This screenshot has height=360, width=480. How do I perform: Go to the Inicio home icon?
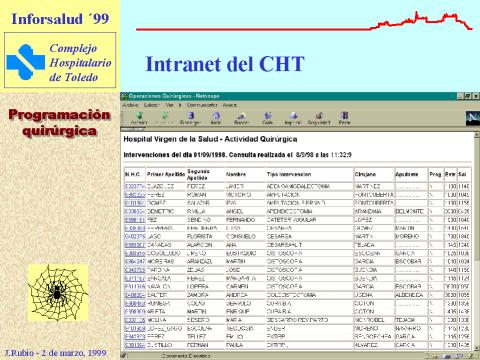tap(216, 118)
